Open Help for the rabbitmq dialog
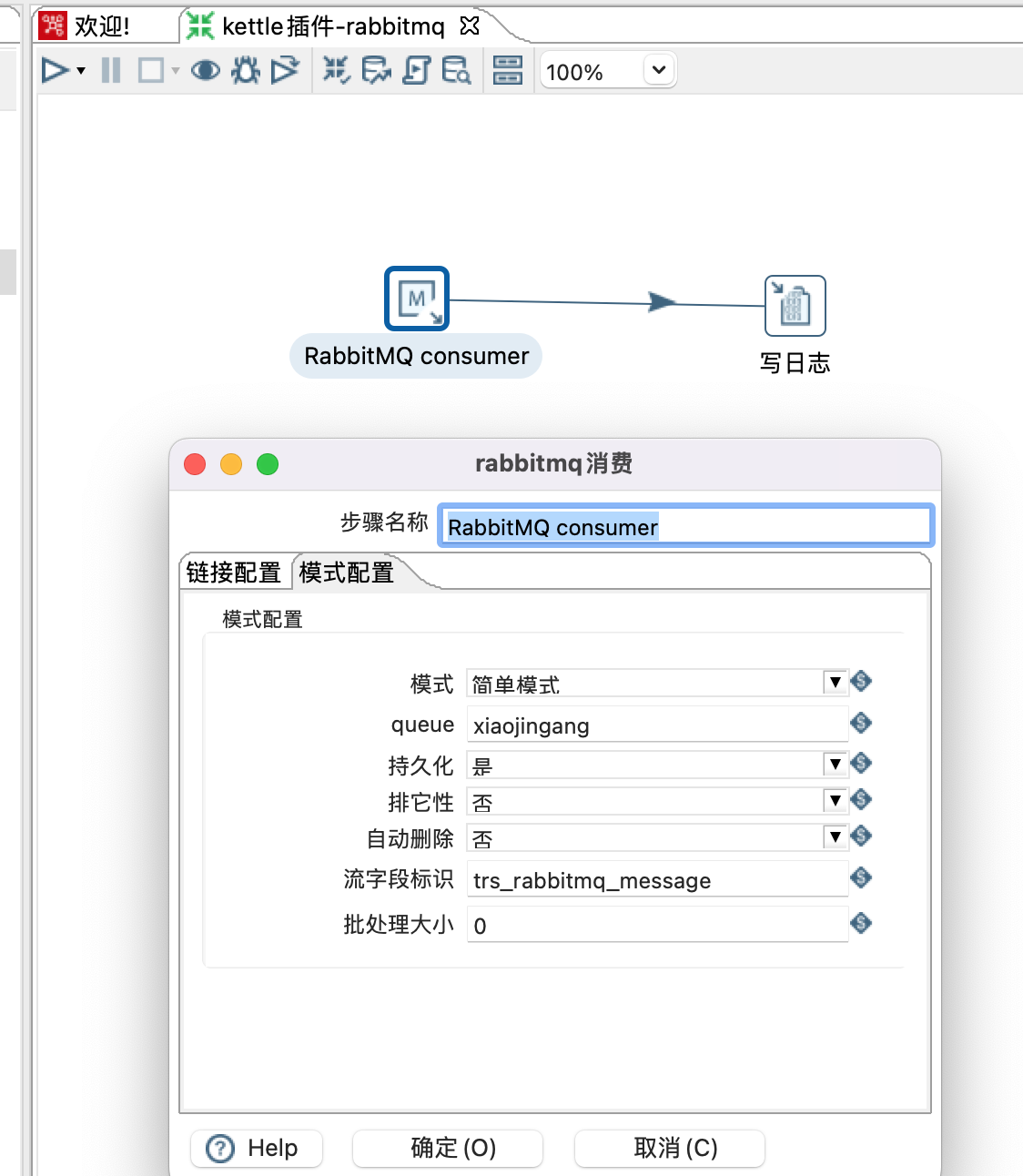 pyautogui.click(x=257, y=1148)
